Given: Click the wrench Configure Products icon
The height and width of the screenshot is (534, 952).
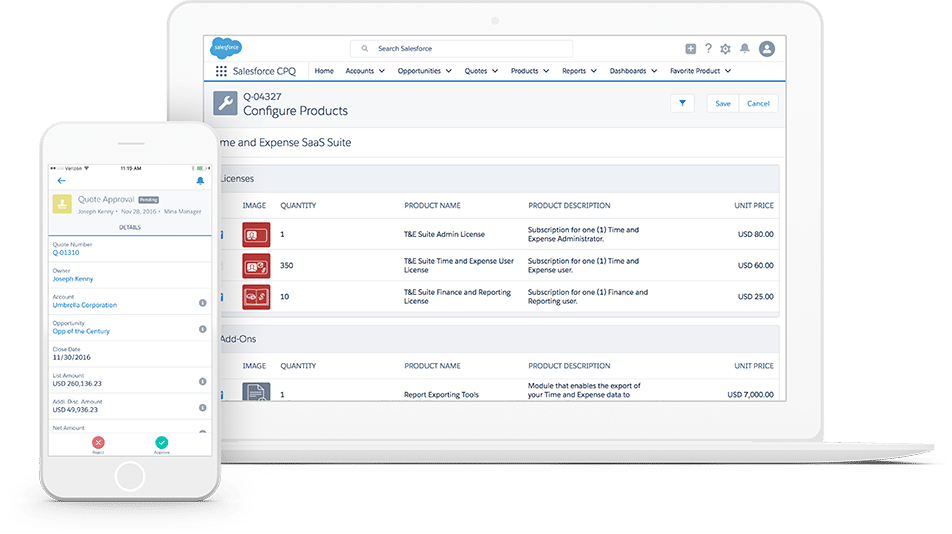Looking at the screenshot, I should click(x=225, y=103).
